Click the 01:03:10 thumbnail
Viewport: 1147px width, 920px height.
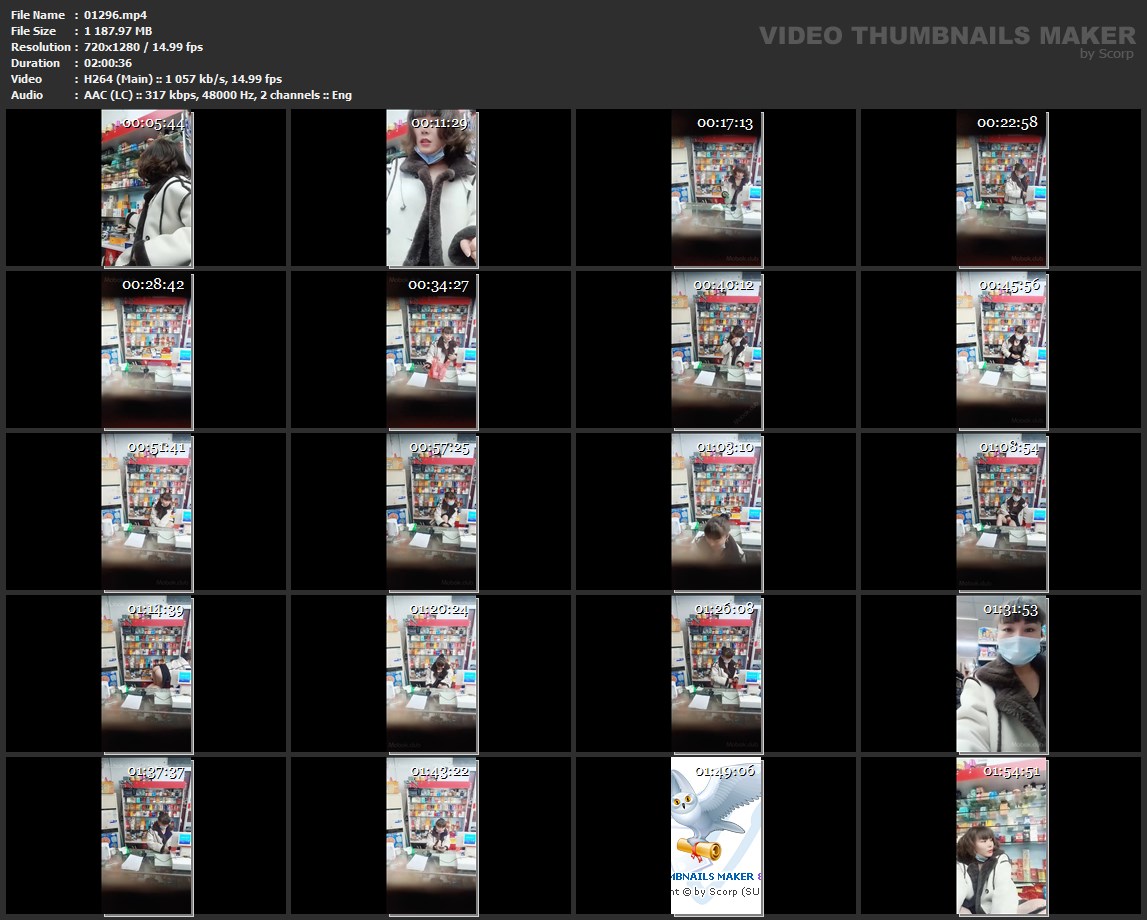(x=717, y=512)
